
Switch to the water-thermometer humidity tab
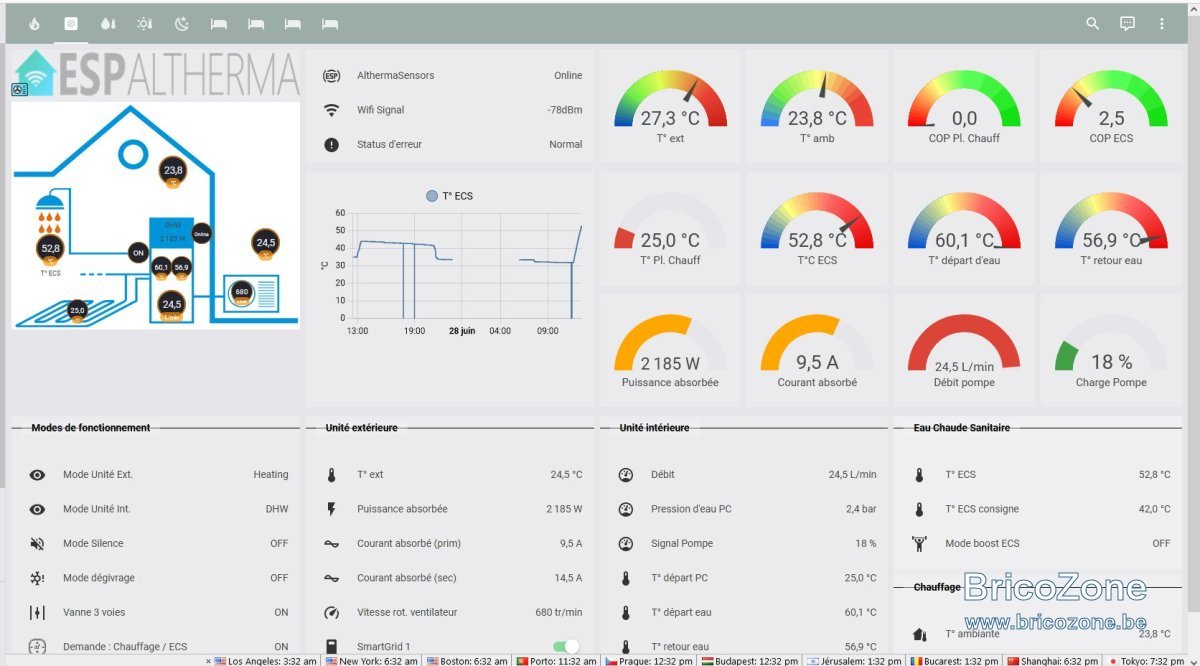108,23
